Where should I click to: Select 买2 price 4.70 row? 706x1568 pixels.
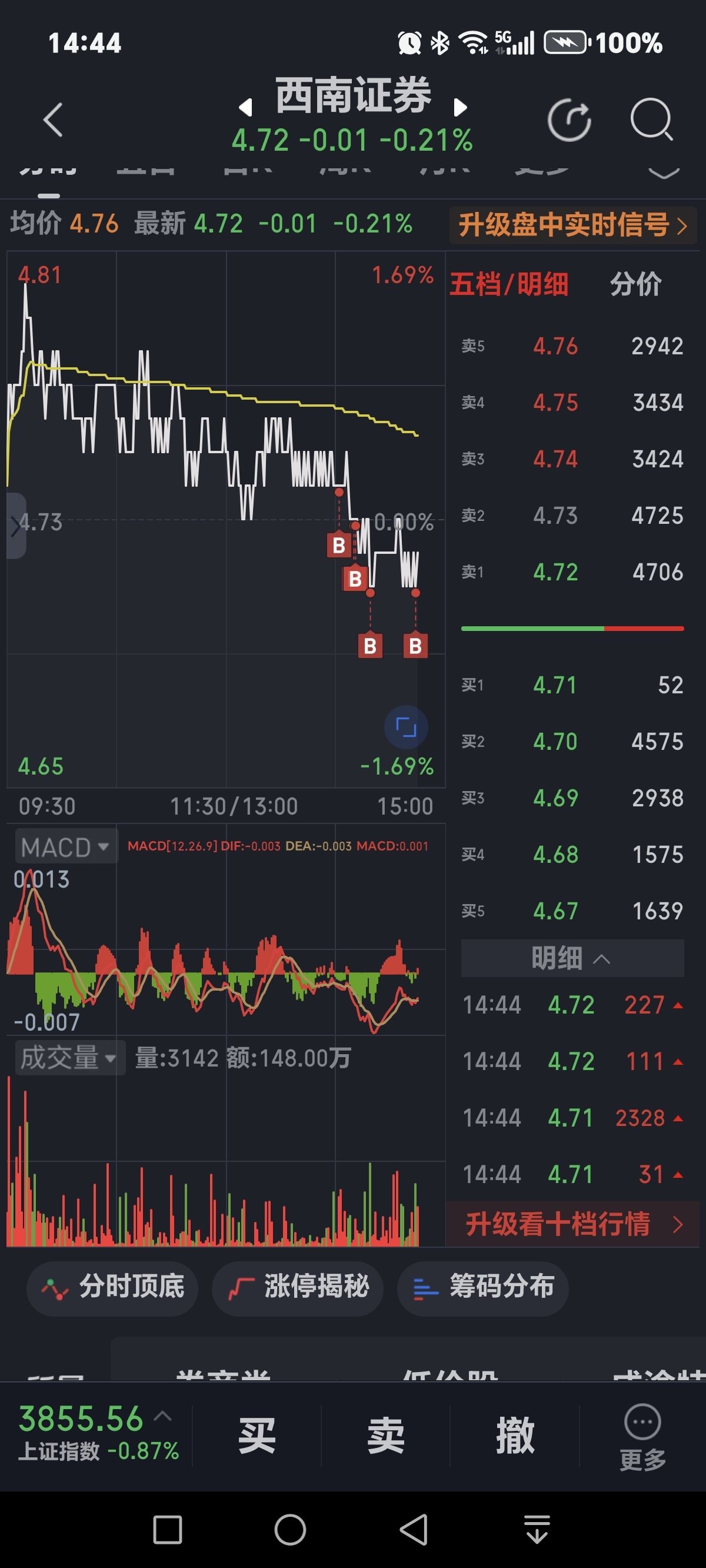(x=572, y=742)
